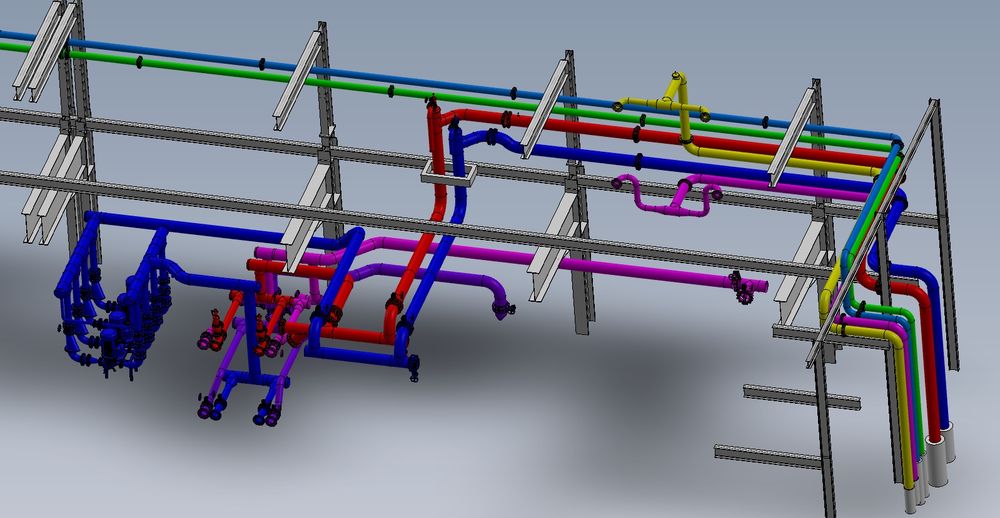Pick the lowest free-standing grey beam

click(765, 455)
